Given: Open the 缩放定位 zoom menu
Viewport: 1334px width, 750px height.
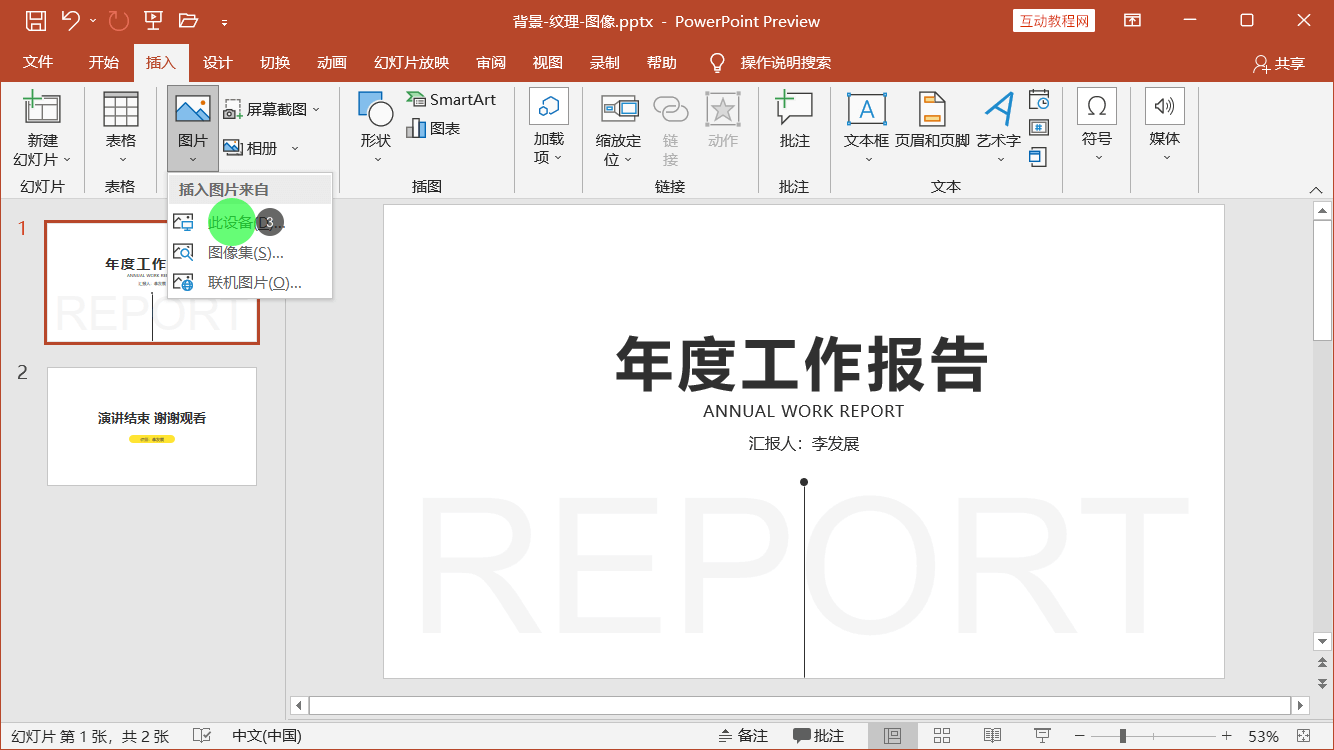Looking at the screenshot, I should coord(618,130).
